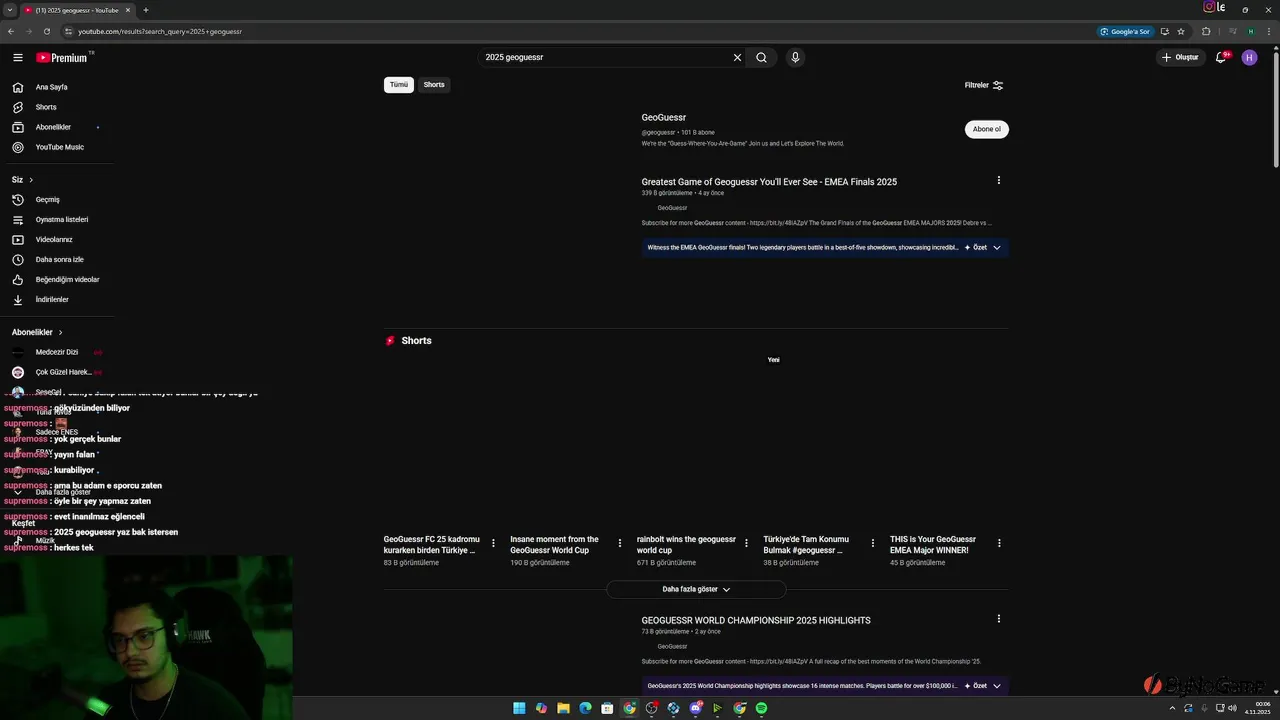The width and height of the screenshot is (1280, 720).
Task: Open Spotify from the taskbar
Action: pos(761,708)
